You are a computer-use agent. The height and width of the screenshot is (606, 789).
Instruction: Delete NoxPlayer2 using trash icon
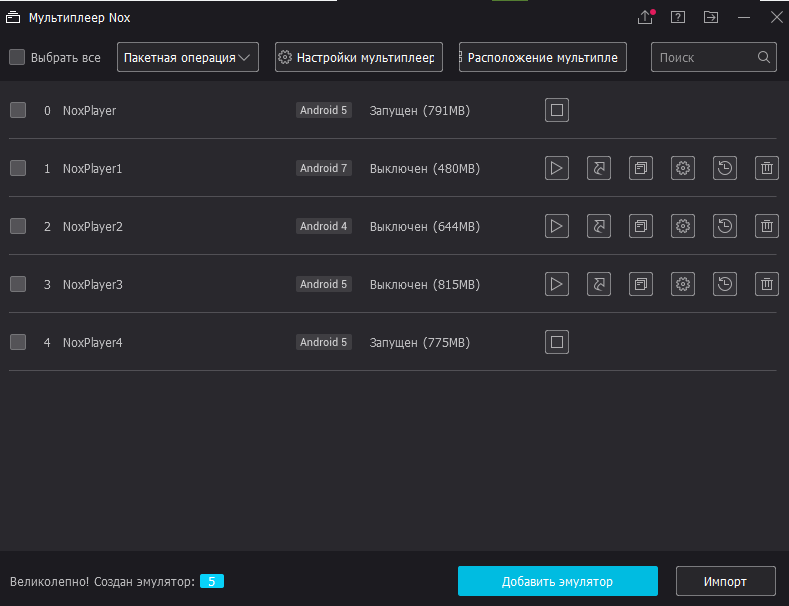click(767, 226)
